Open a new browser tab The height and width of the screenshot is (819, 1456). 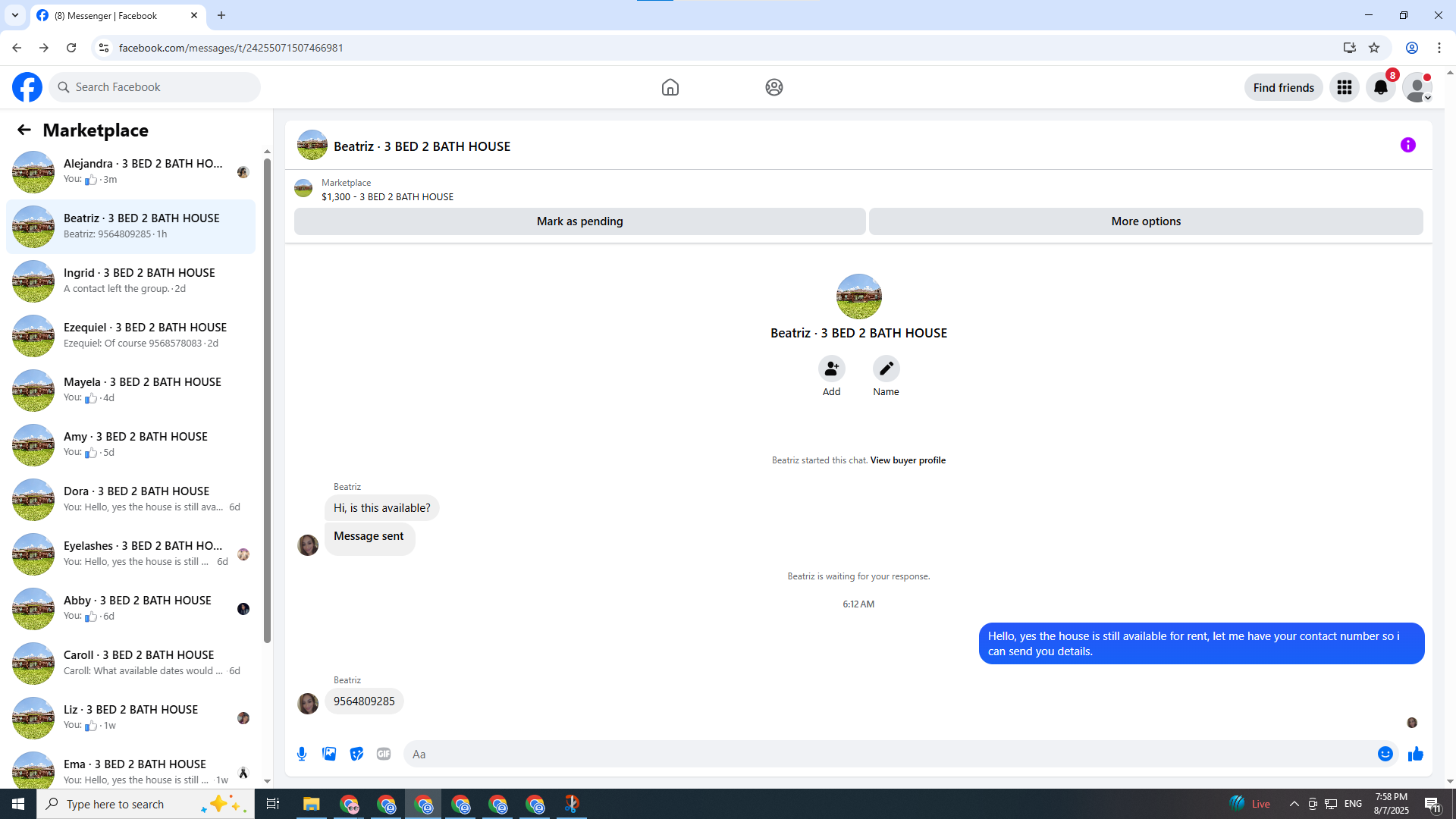pos(221,15)
